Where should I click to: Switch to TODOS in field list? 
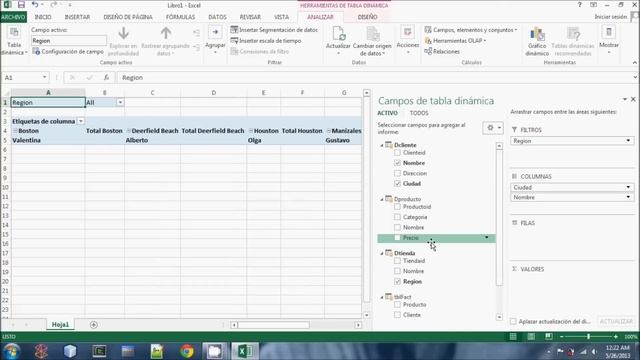click(x=419, y=113)
